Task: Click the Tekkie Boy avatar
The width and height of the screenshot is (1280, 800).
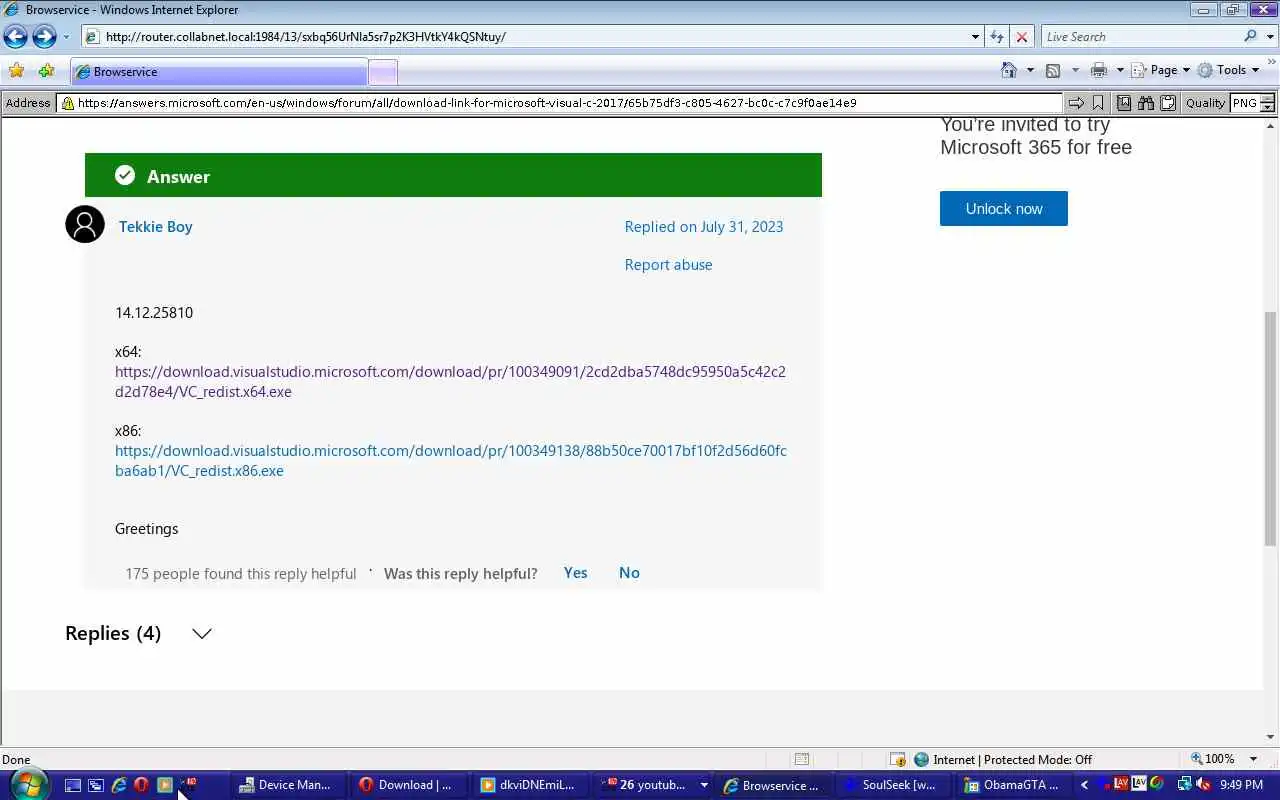Action: (x=85, y=224)
